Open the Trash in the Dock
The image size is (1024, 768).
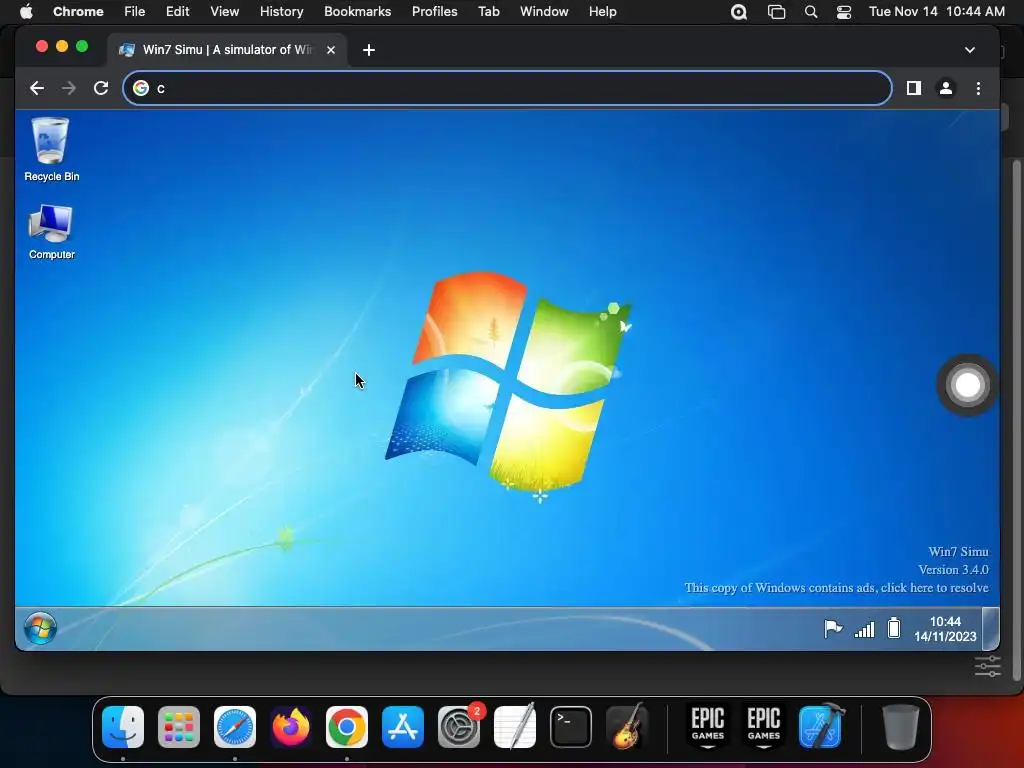pyautogui.click(x=901, y=727)
